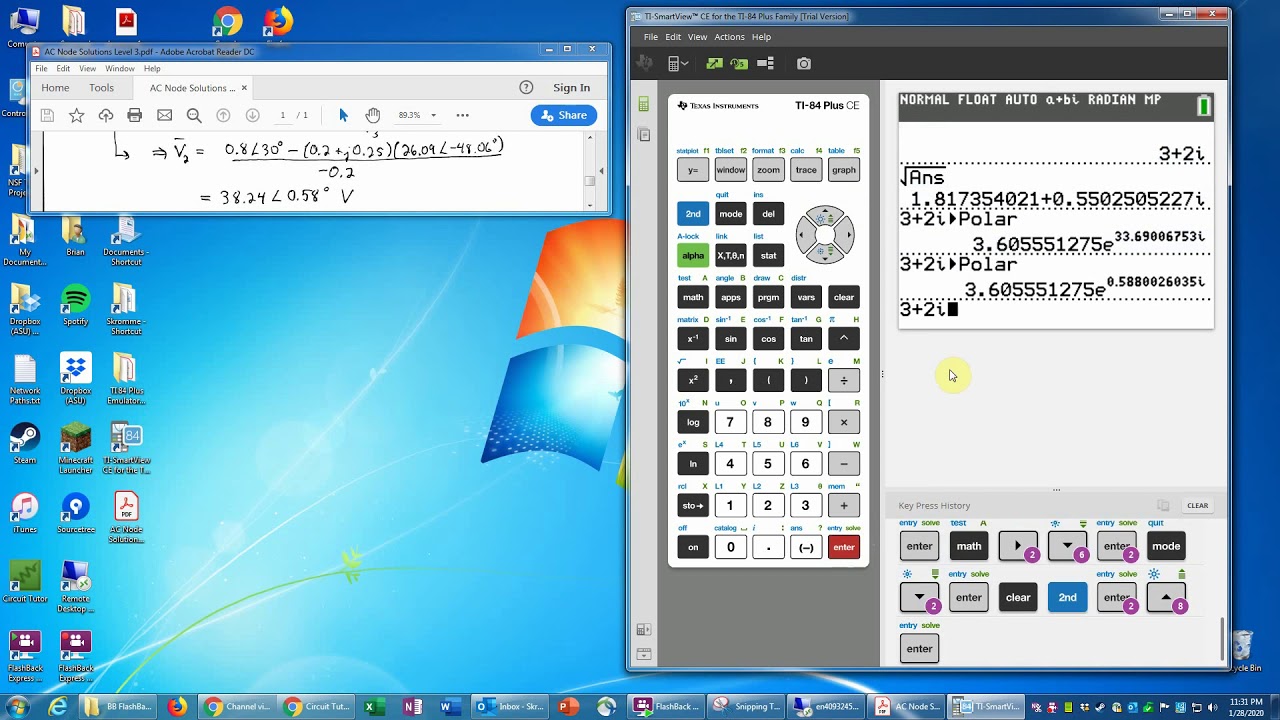Click the calculator's y= key
This screenshot has width=1280, height=720.
click(693, 170)
